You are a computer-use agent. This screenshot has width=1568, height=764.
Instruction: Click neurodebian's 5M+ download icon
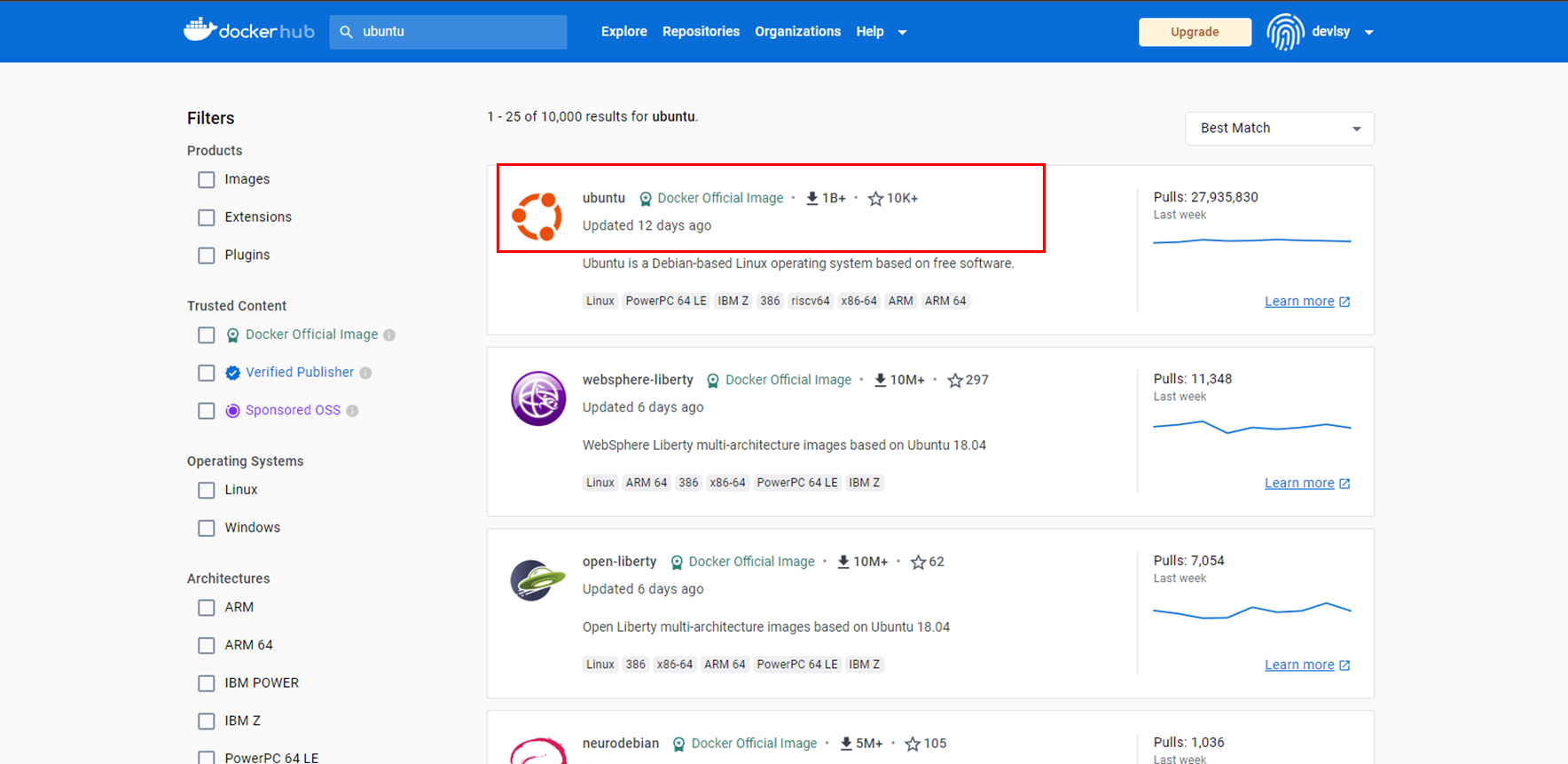click(846, 744)
